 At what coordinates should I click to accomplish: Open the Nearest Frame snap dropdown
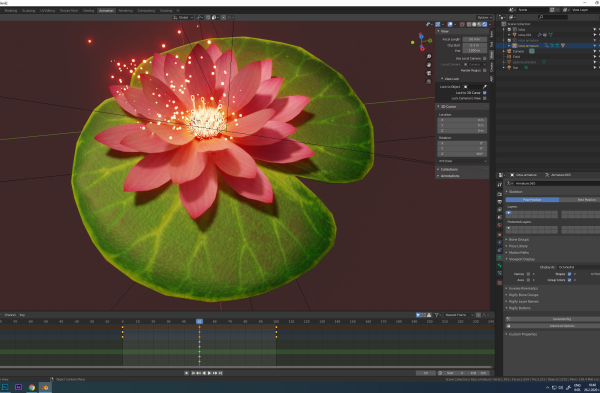(x=458, y=315)
